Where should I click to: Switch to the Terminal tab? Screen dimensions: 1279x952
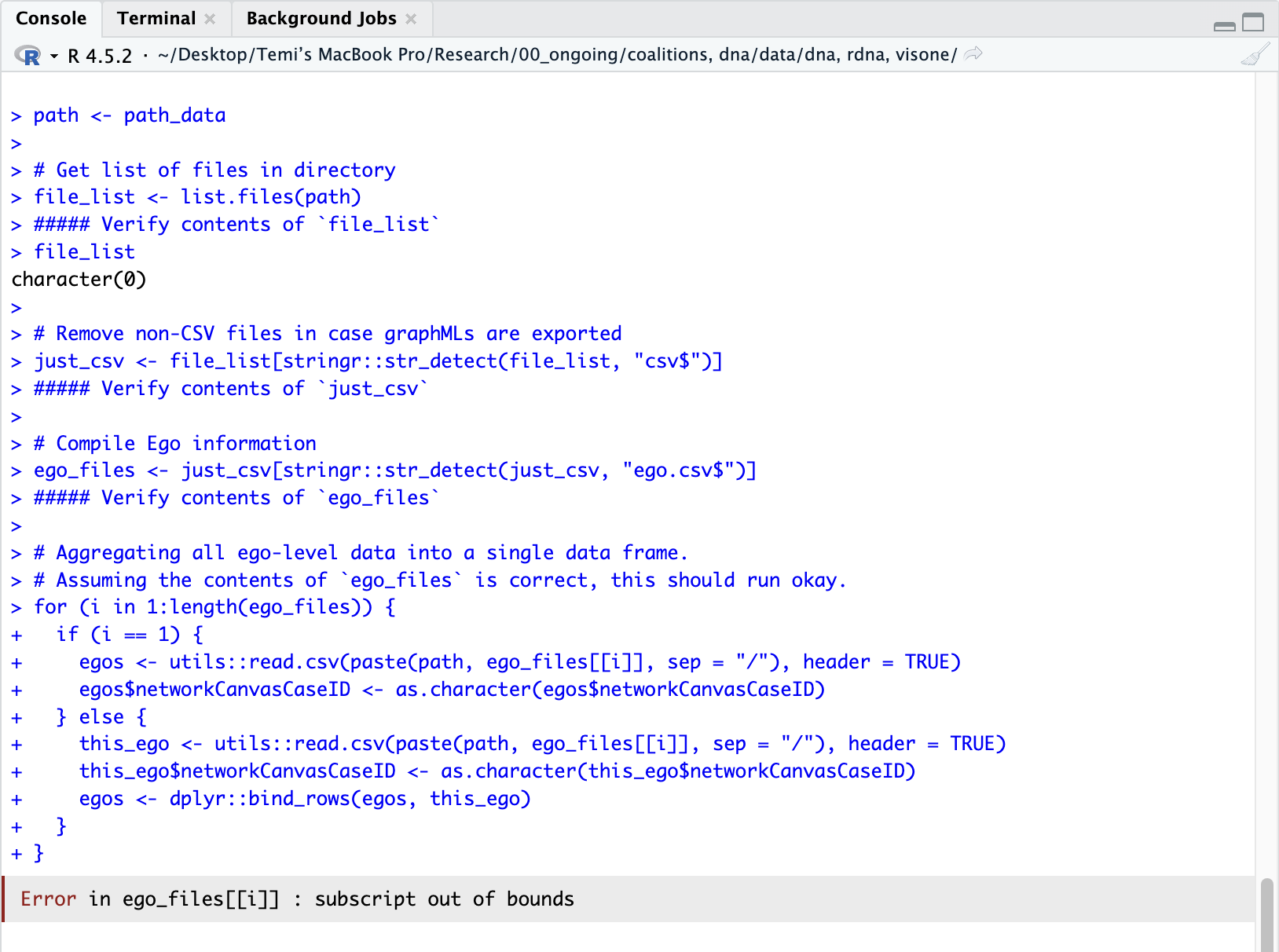point(156,19)
